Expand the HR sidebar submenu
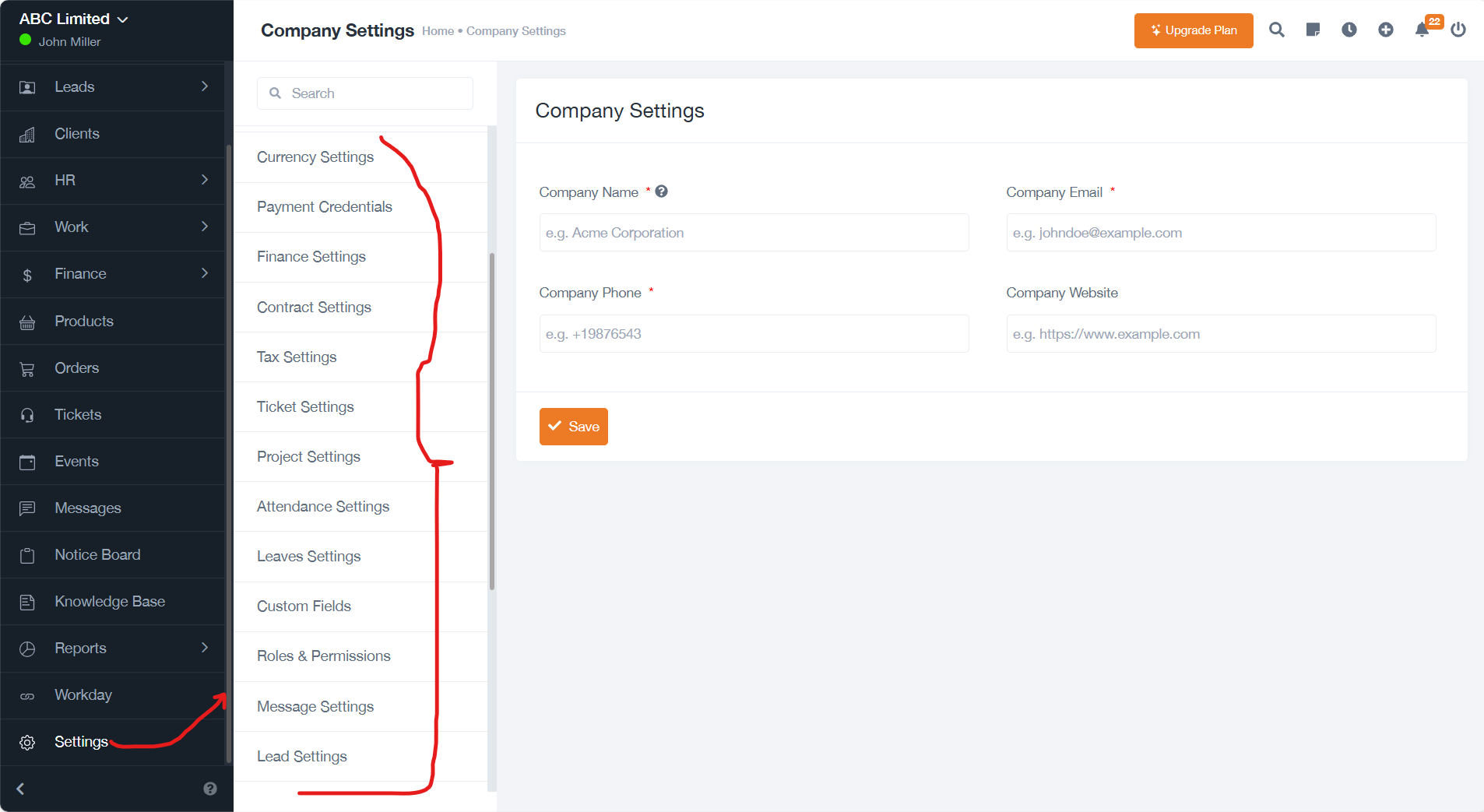1484x812 pixels. coord(204,180)
